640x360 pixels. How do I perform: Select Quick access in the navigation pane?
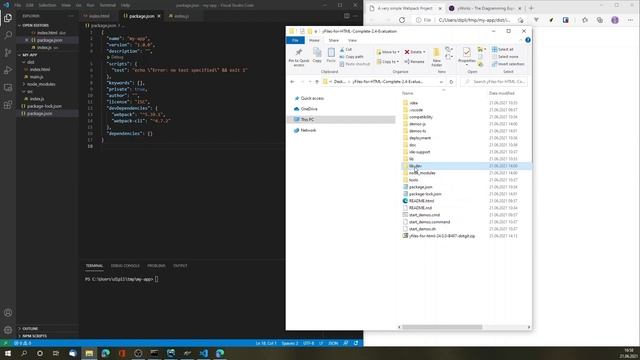312,98
